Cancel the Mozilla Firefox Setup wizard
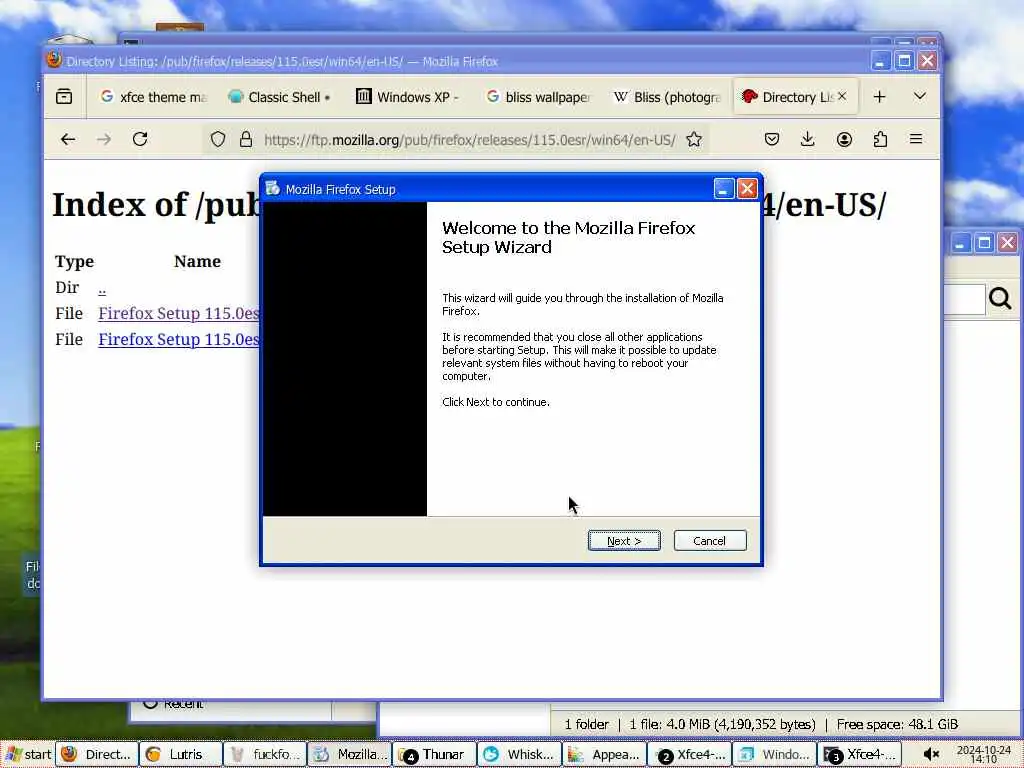This screenshot has width=1024, height=768. tap(709, 541)
